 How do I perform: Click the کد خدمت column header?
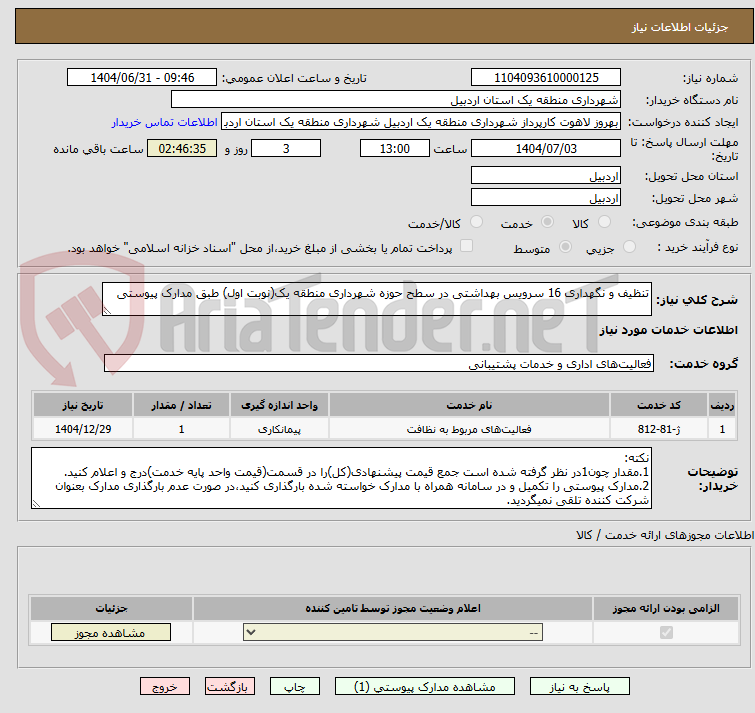coord(659,405)
